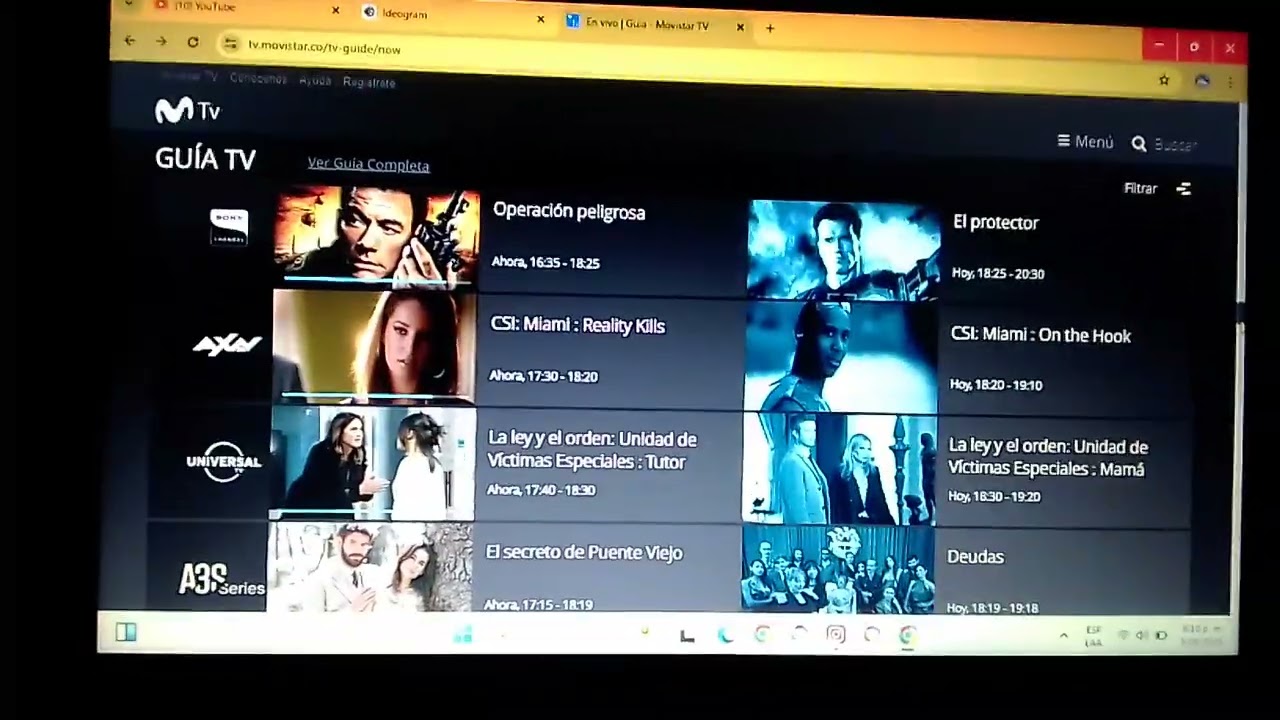Go forward in browser history

point(161,41)
